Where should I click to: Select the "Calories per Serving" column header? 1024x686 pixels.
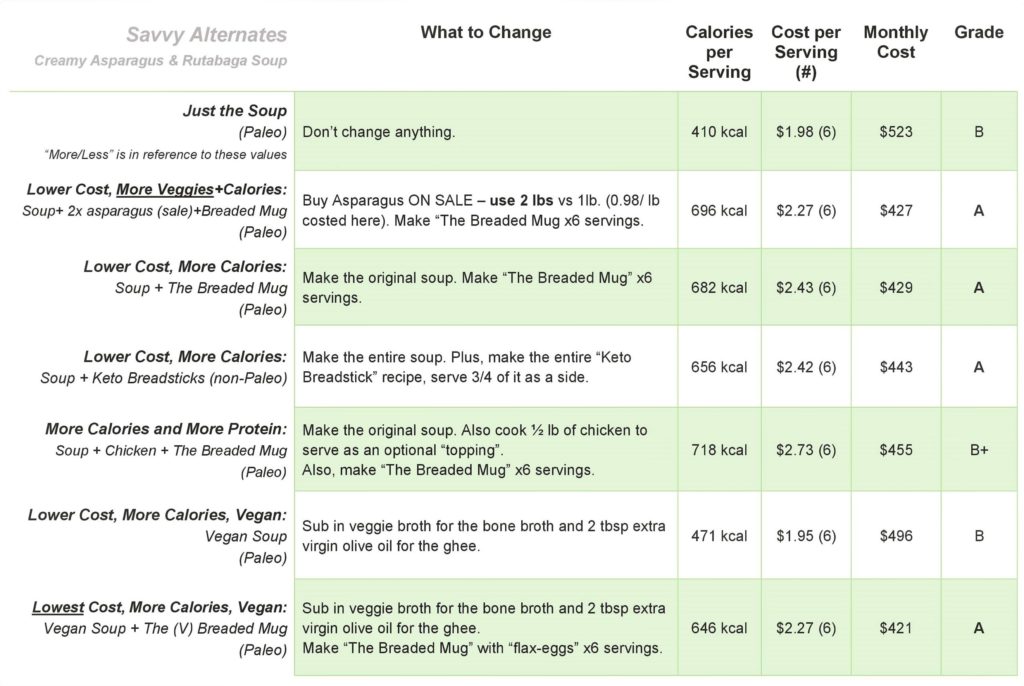(x=718, y=52)
